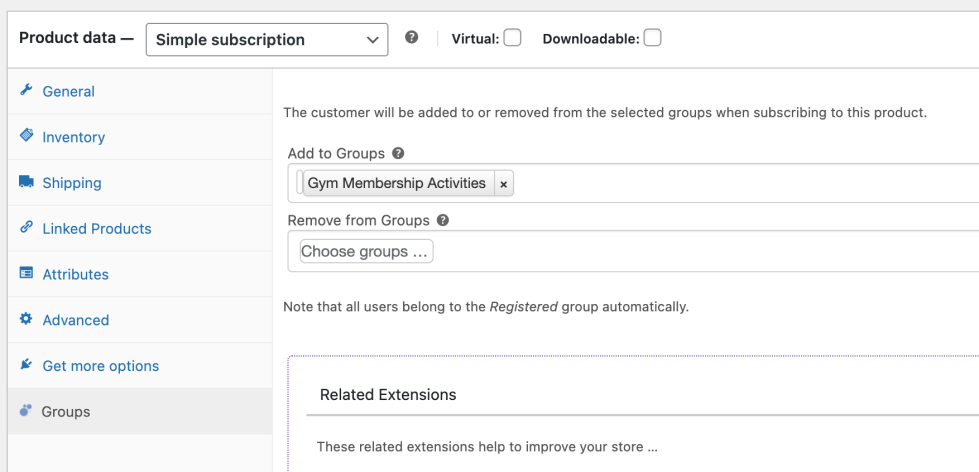This screenshot has height=472, width=979.
Task: Open the Simple subscription product type dropdown
Action: [266, 40]
